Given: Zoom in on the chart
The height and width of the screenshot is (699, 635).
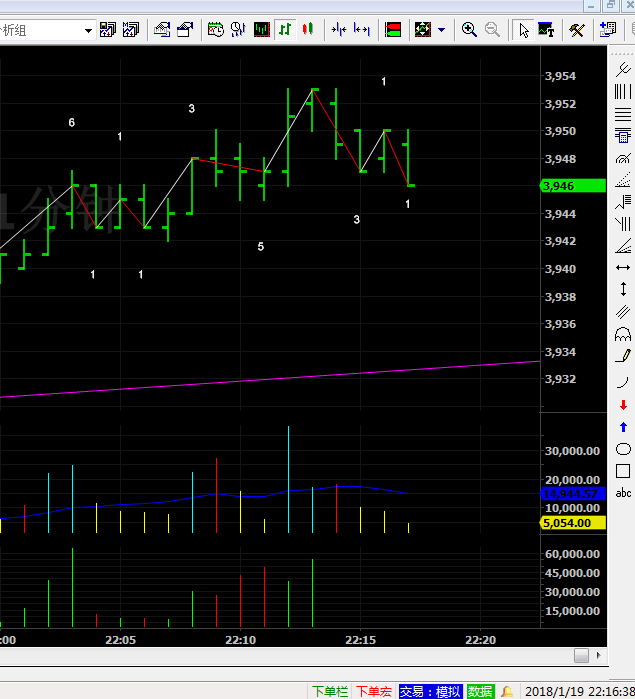Looking at the screenshot, I should [x=469, y=30].
